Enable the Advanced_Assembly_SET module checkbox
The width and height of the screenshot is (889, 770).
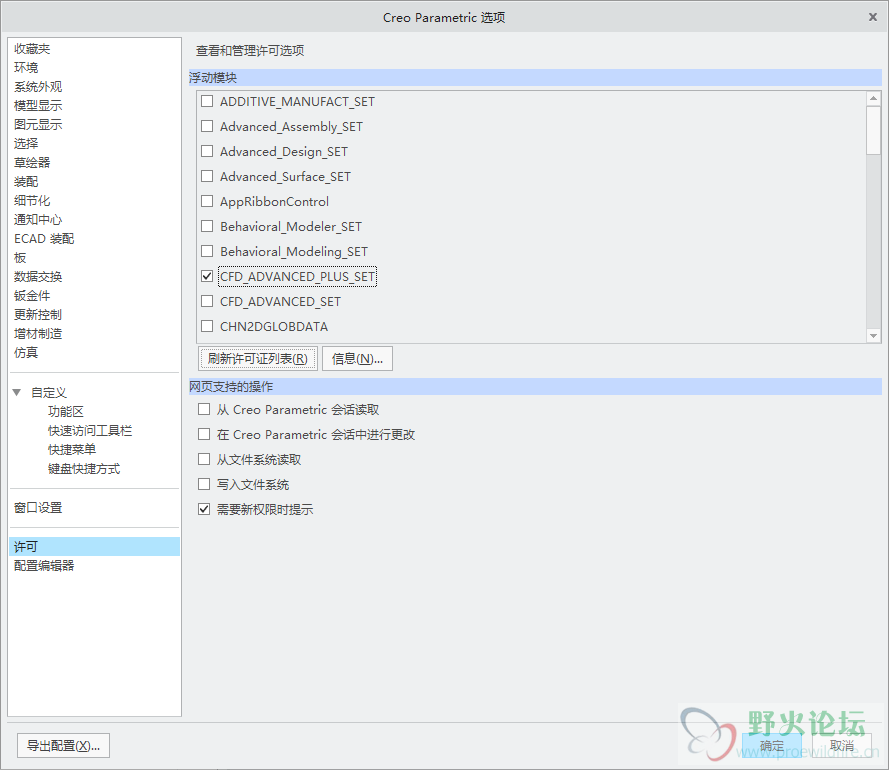pyautogui.click(x=207, y=126)
